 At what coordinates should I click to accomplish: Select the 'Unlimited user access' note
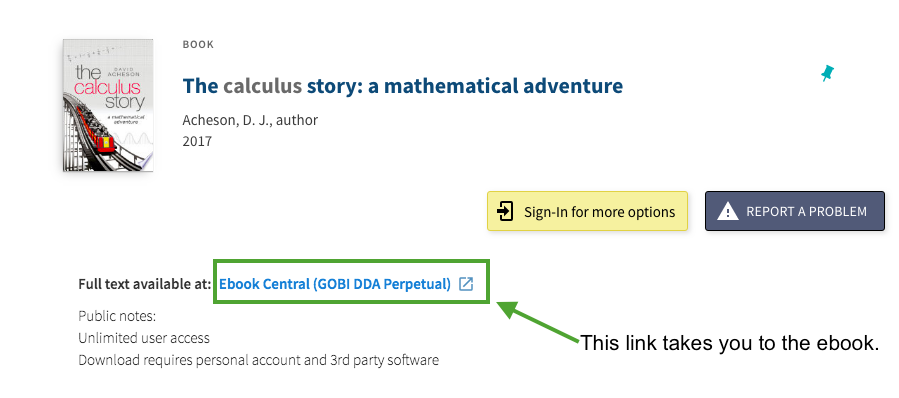(x=144, y=338)
